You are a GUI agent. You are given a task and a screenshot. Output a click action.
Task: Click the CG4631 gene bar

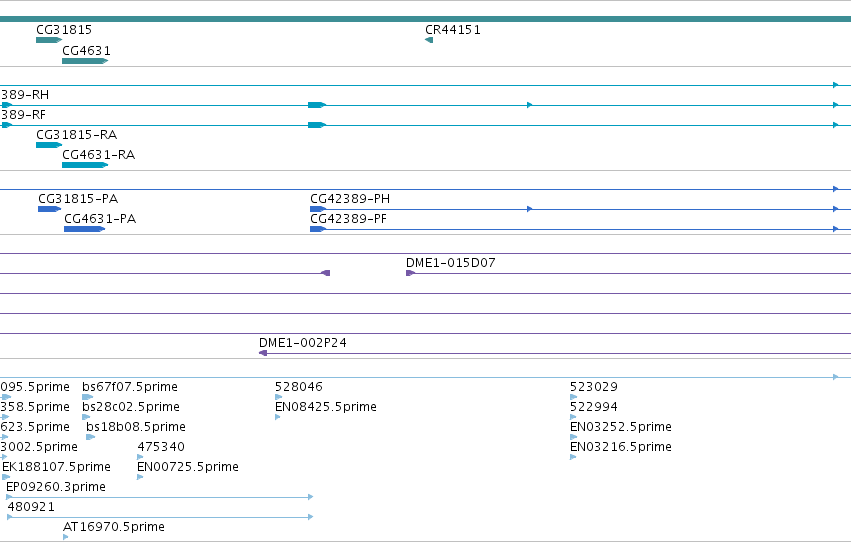85,61
